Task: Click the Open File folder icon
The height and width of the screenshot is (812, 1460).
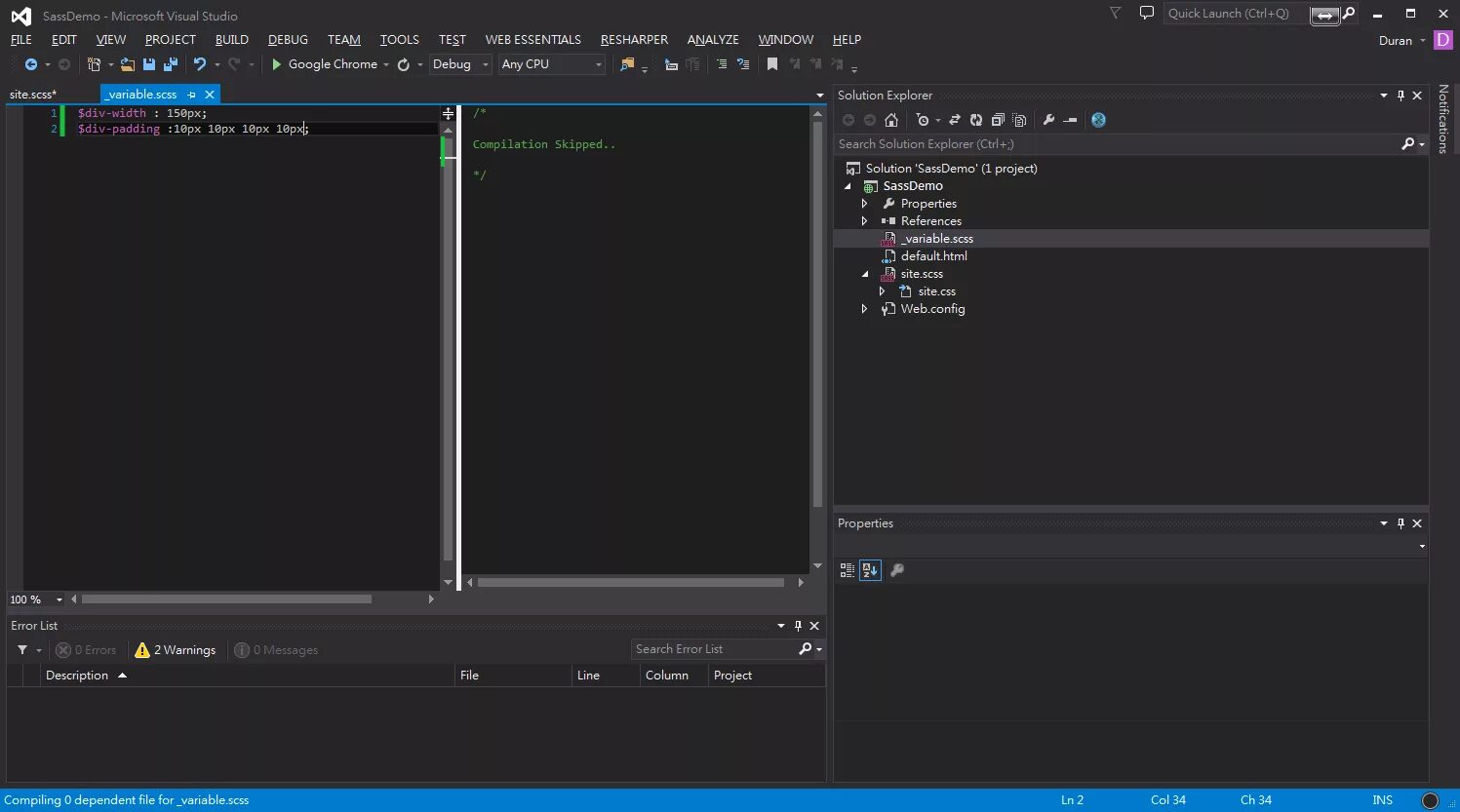Action: click(x=128, y=64)
